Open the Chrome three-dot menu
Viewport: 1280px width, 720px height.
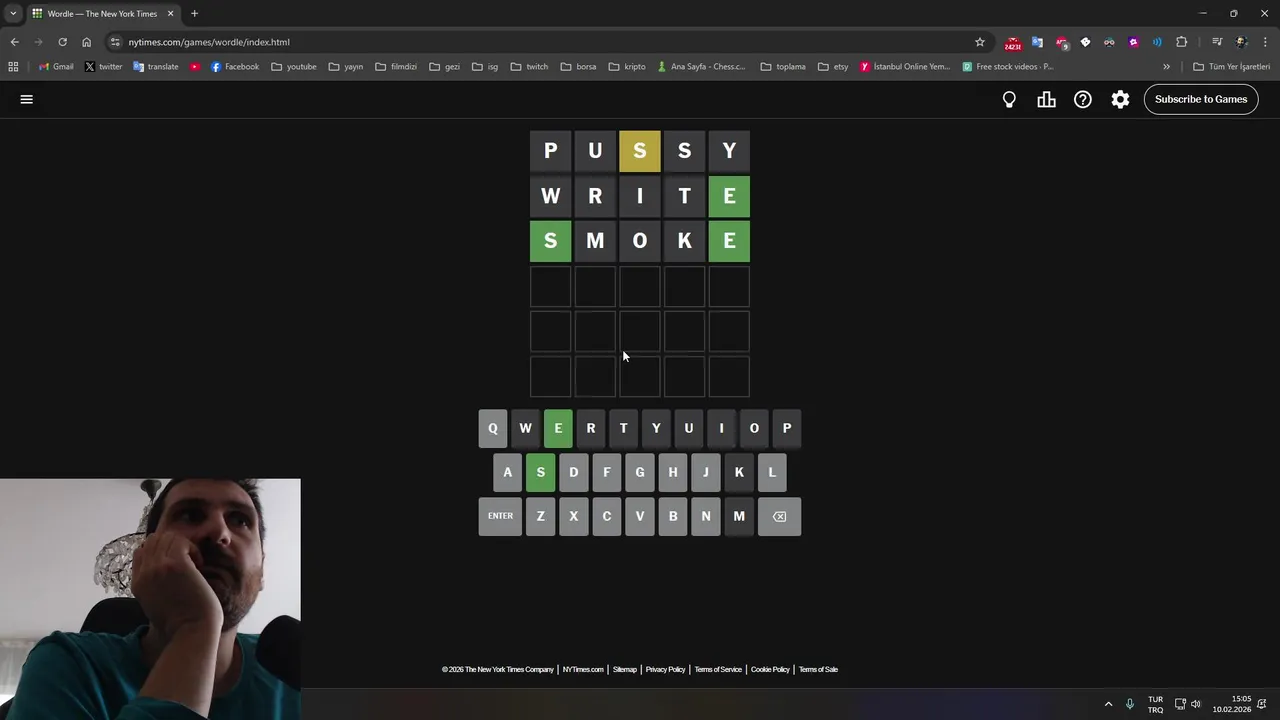1265,42
